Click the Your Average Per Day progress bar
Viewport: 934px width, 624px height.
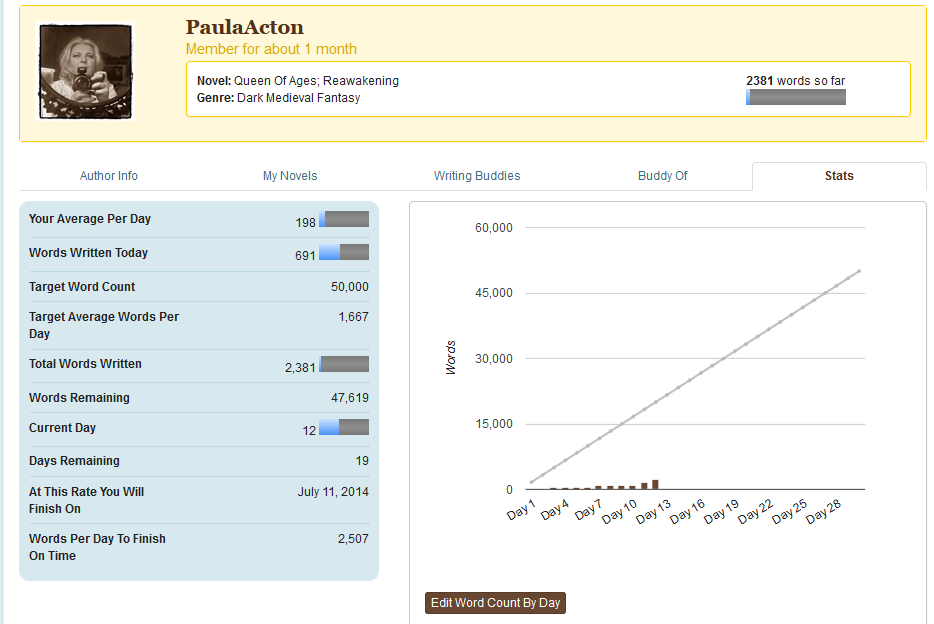click(x=344, y=220)
